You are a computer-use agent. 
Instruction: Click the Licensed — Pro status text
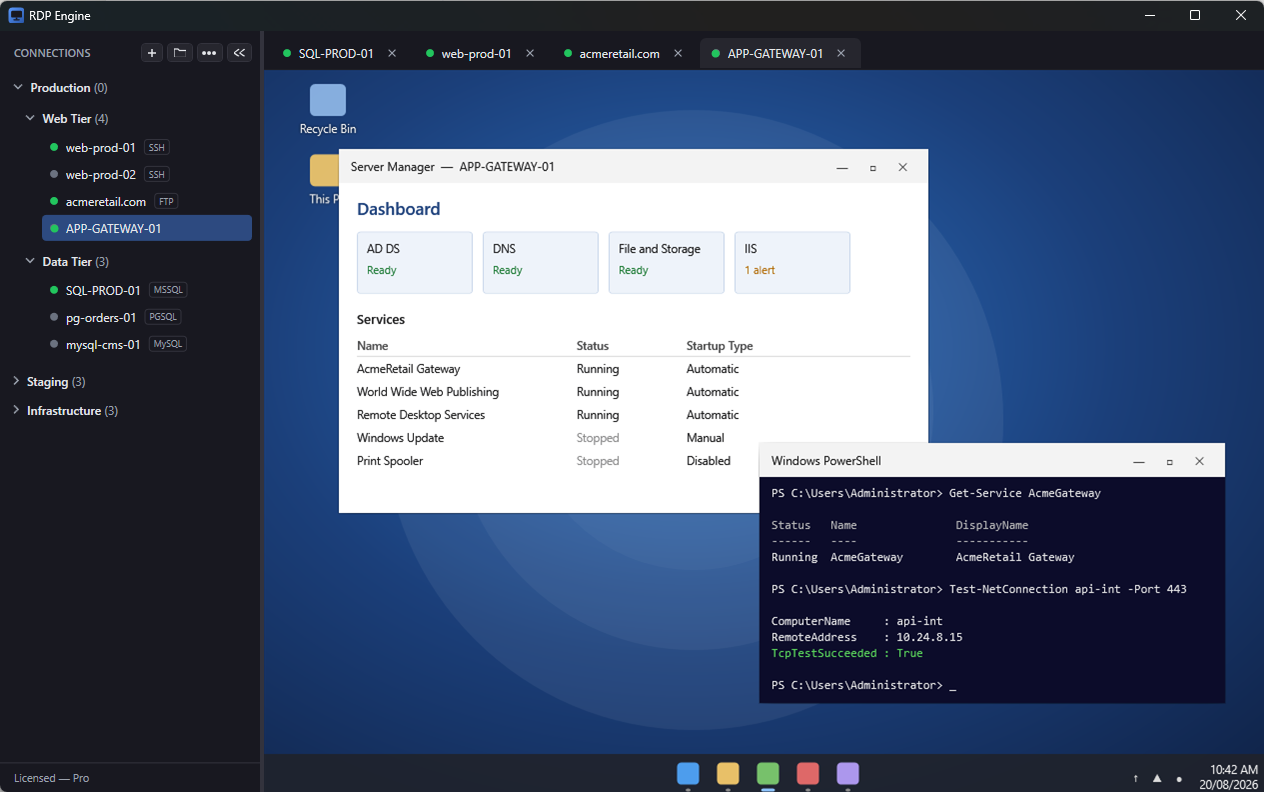[x=51, y=778]
